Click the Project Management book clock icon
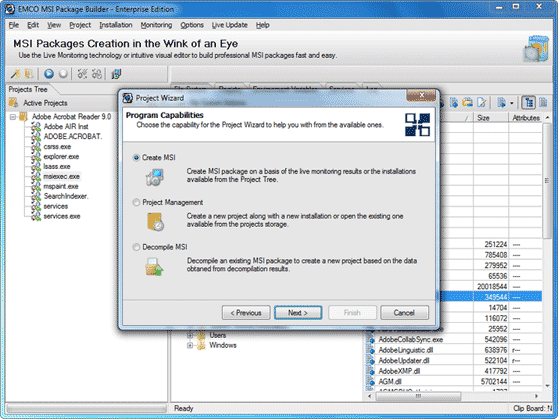 [x=156, y=222]
